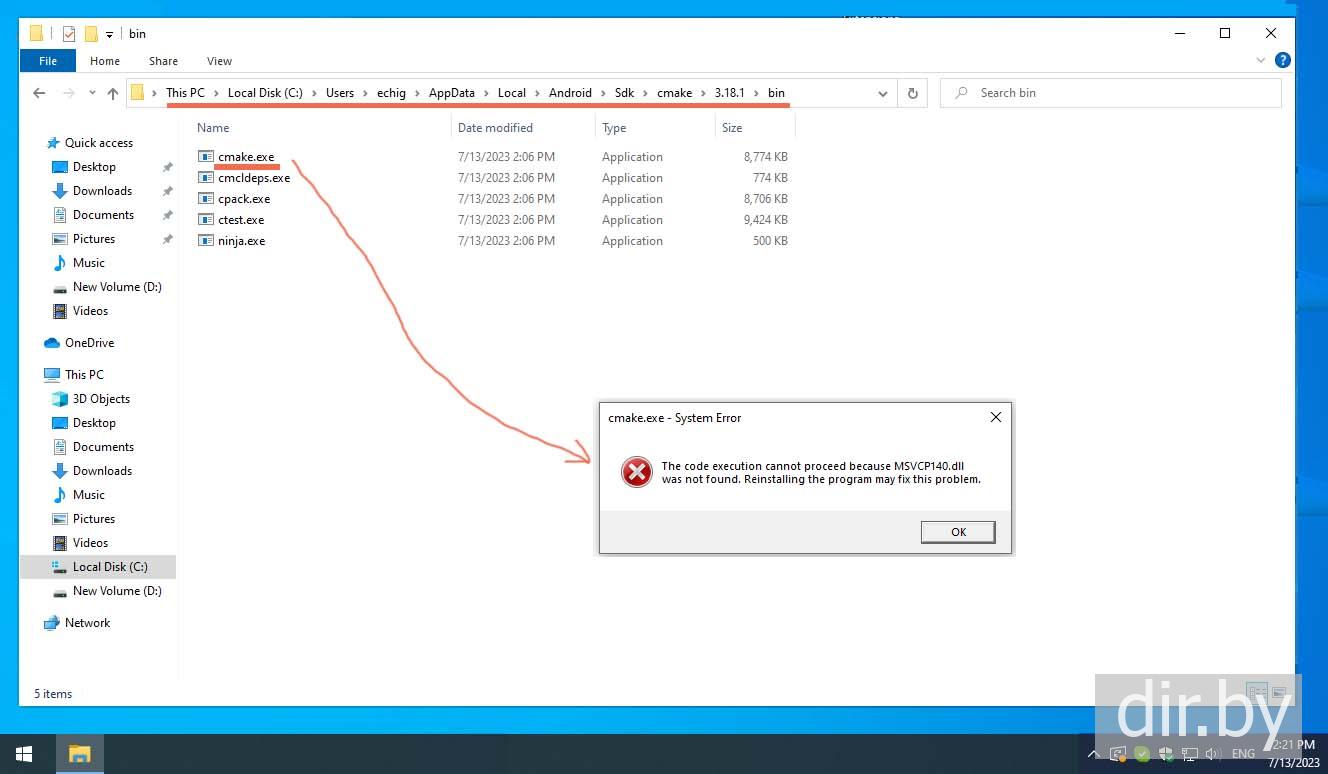Open pinned Desktop under Quick access
This screenshot has height=774, width=1328.
pyautogui.click(x=94, y=167)
